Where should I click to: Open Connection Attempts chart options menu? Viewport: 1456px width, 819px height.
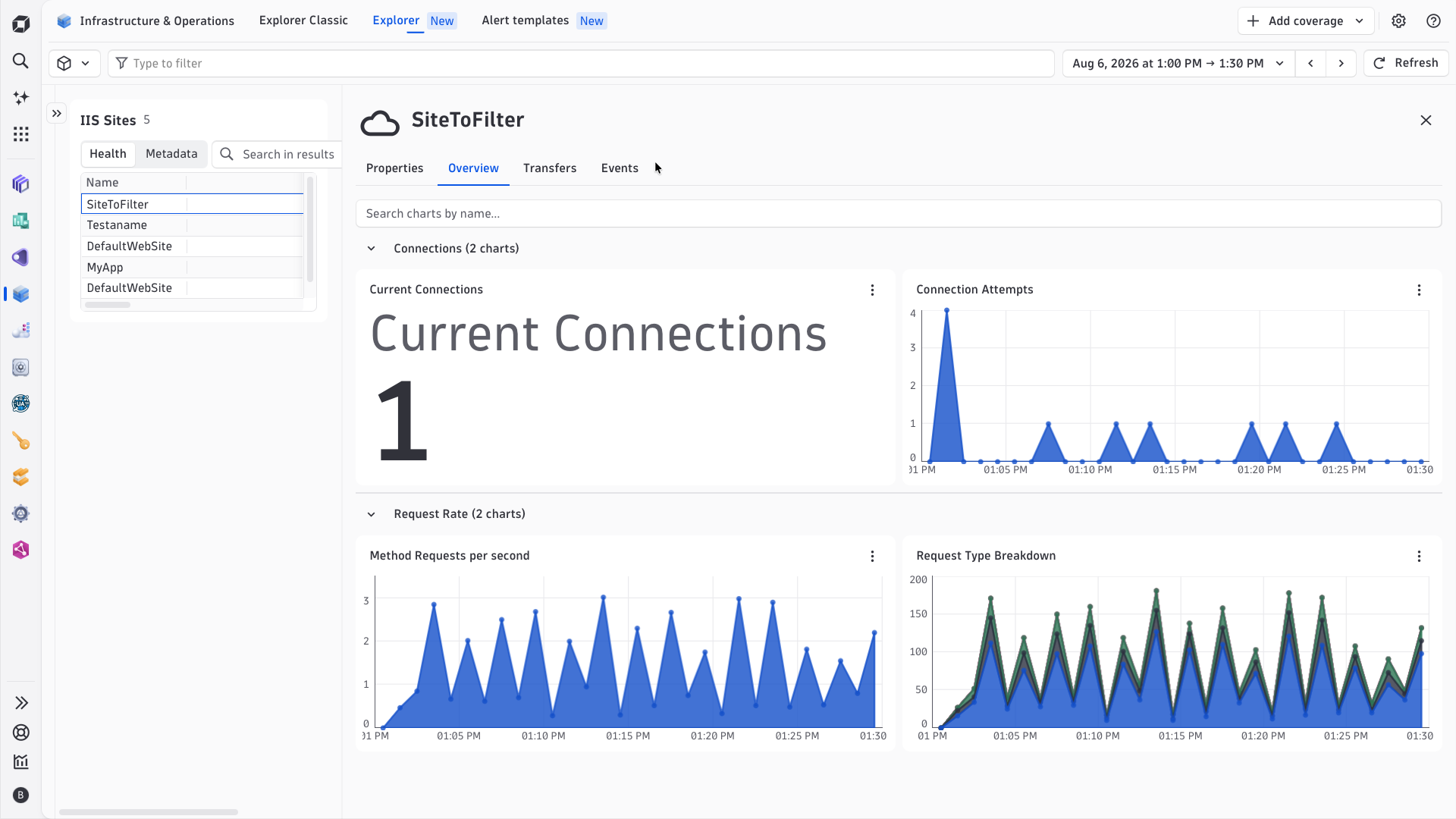[x=1419, y=290]
